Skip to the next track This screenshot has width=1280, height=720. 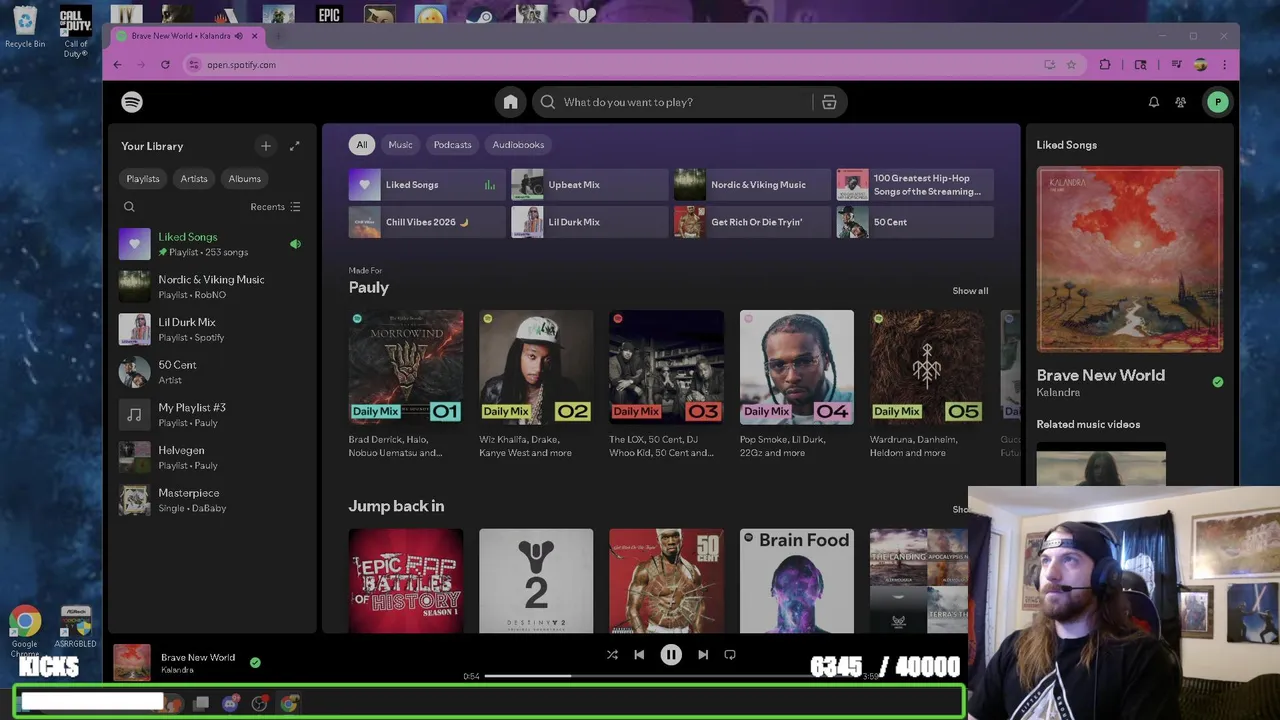[703, 655]
